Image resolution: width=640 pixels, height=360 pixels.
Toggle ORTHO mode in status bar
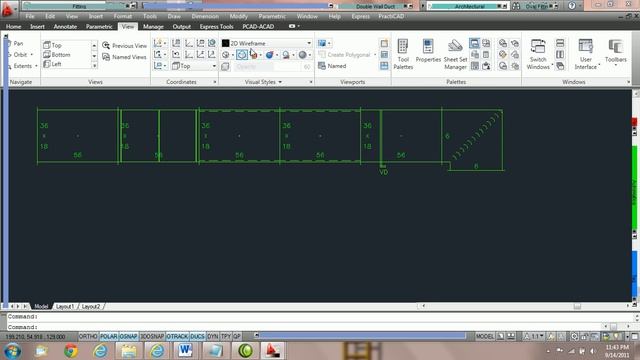point(88,336)
